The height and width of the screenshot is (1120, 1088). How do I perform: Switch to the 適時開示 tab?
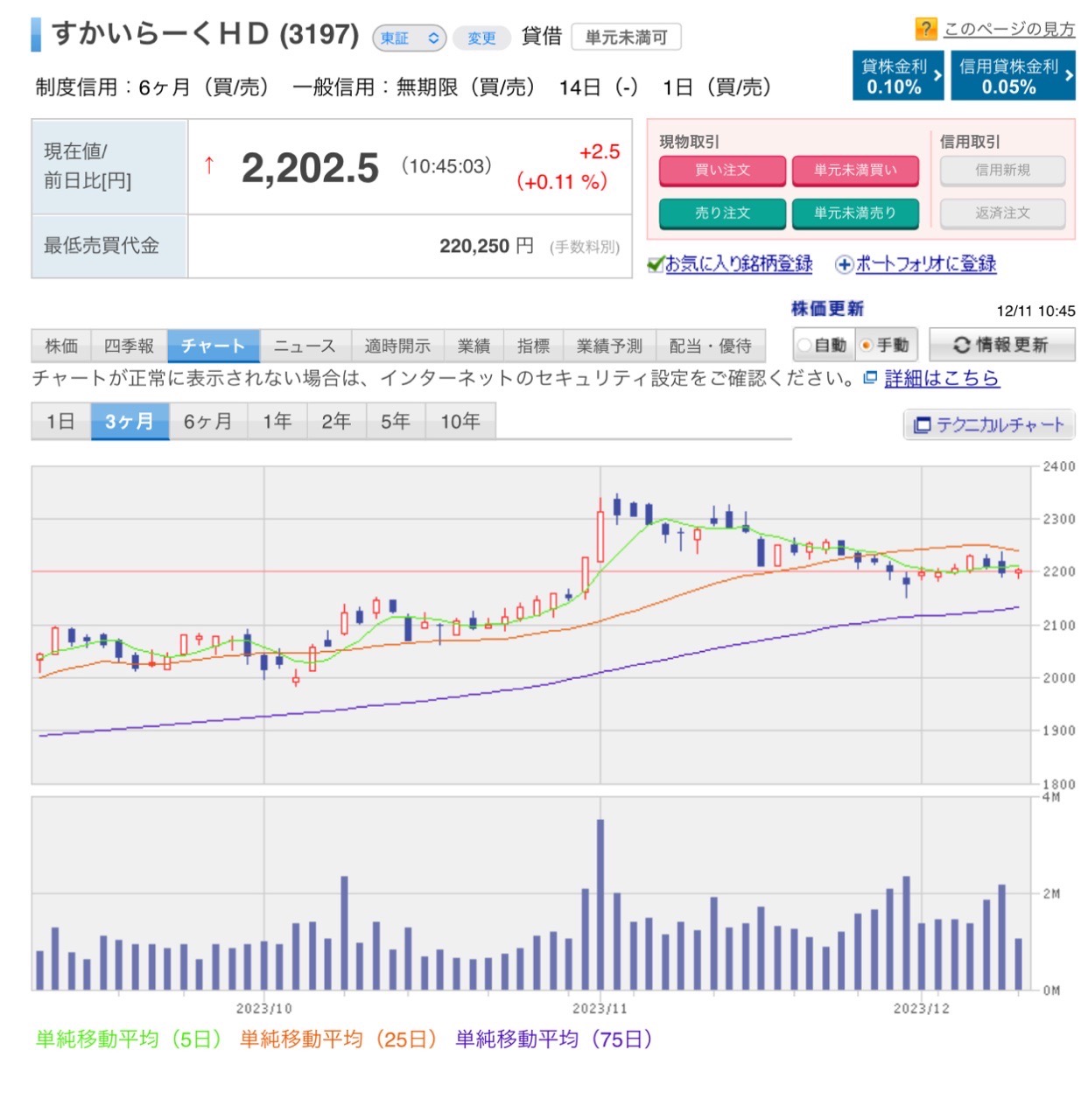coord(397,346)
